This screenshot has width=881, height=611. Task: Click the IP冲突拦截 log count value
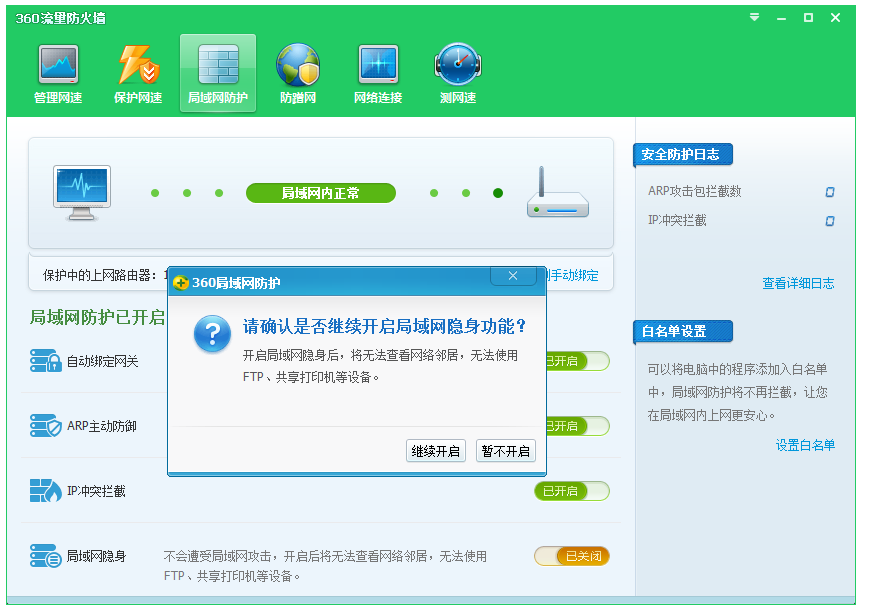pyautogui.click(x=829, y=221)
